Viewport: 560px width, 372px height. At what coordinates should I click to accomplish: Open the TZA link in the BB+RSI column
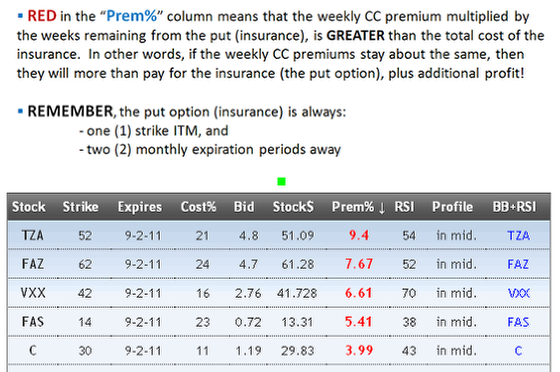click(519, 236)
